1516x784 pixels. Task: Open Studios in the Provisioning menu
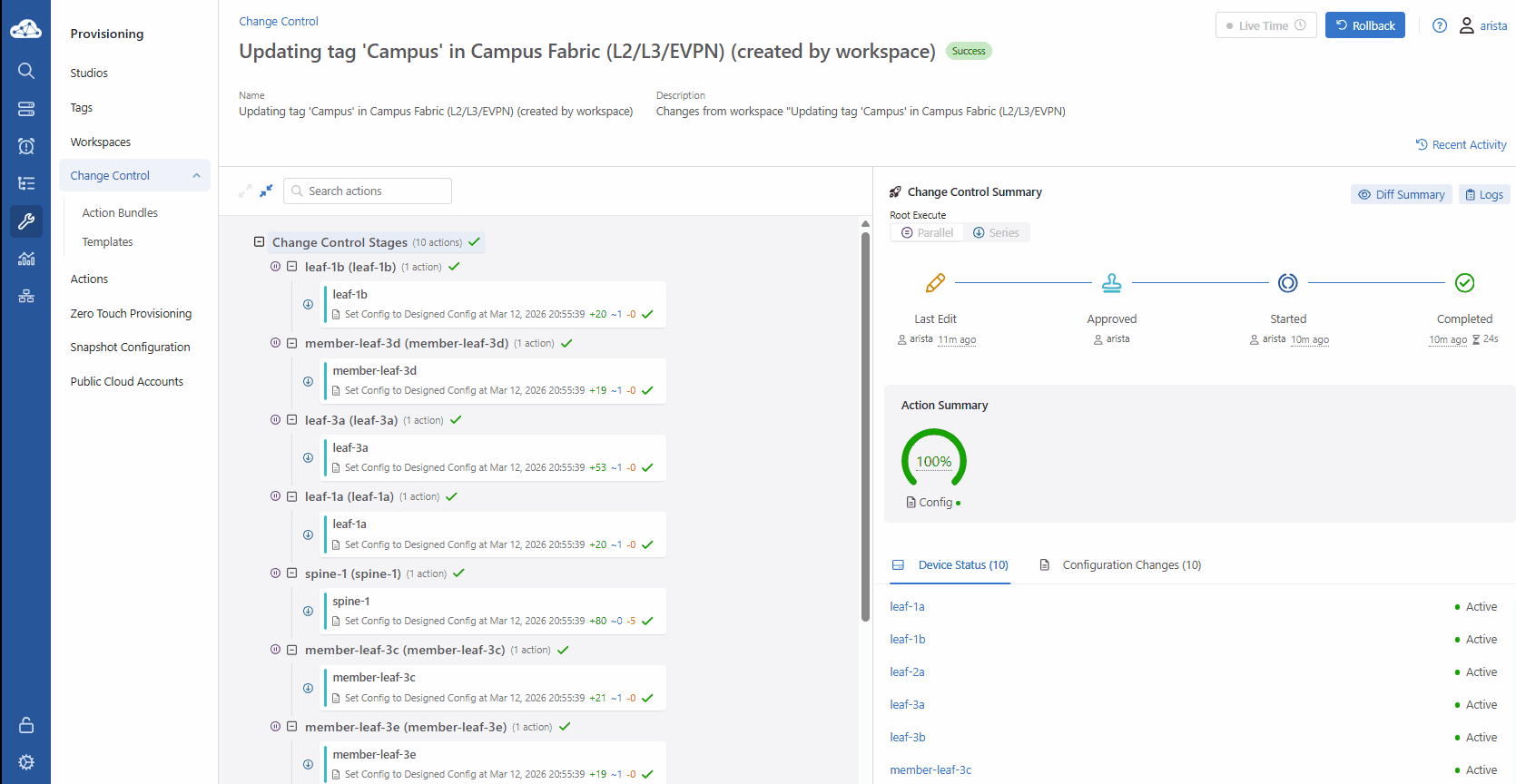click(x=89, y=73)
